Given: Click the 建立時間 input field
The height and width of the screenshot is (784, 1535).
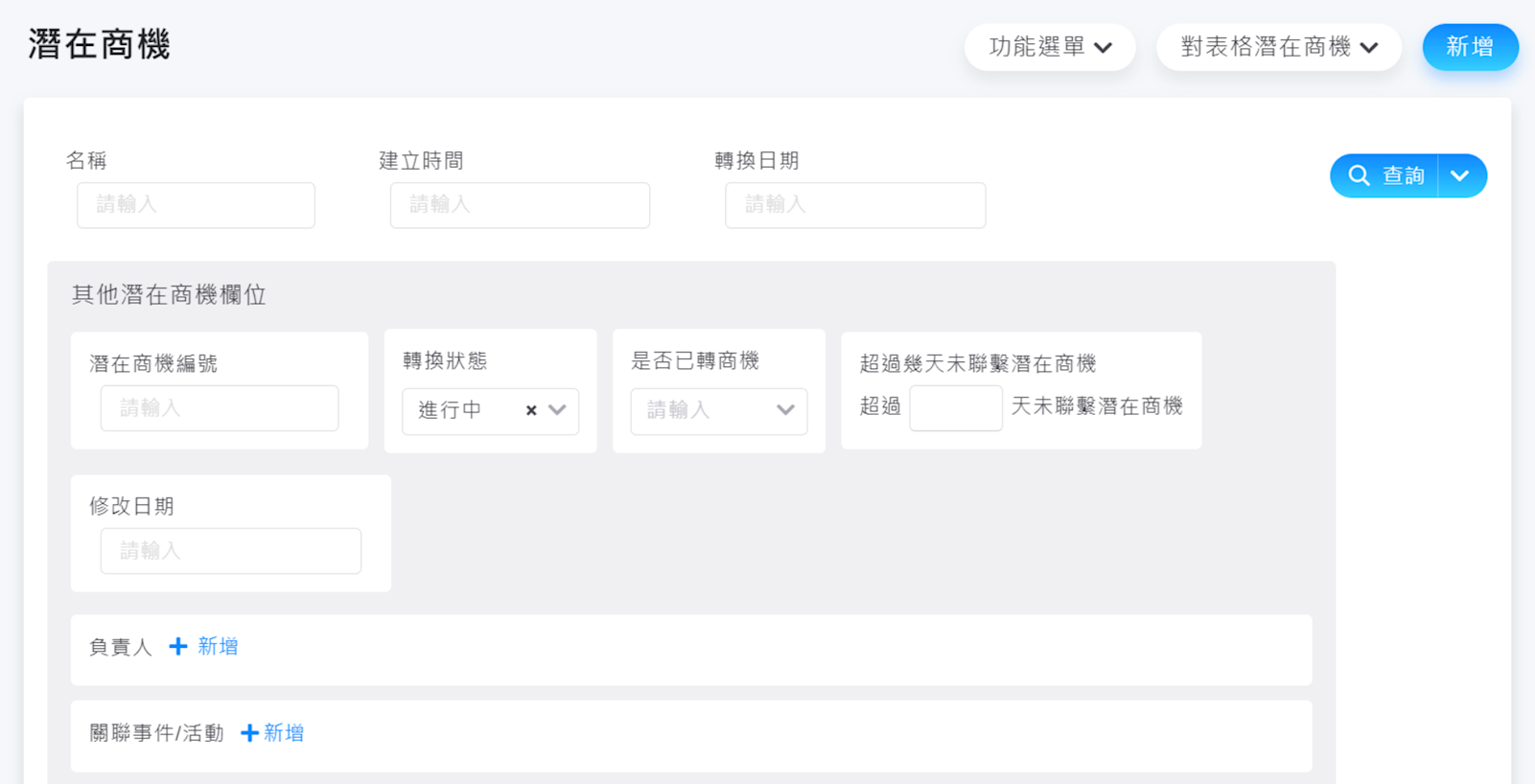Looking at the screenshot, I should [x=520, y=205].
